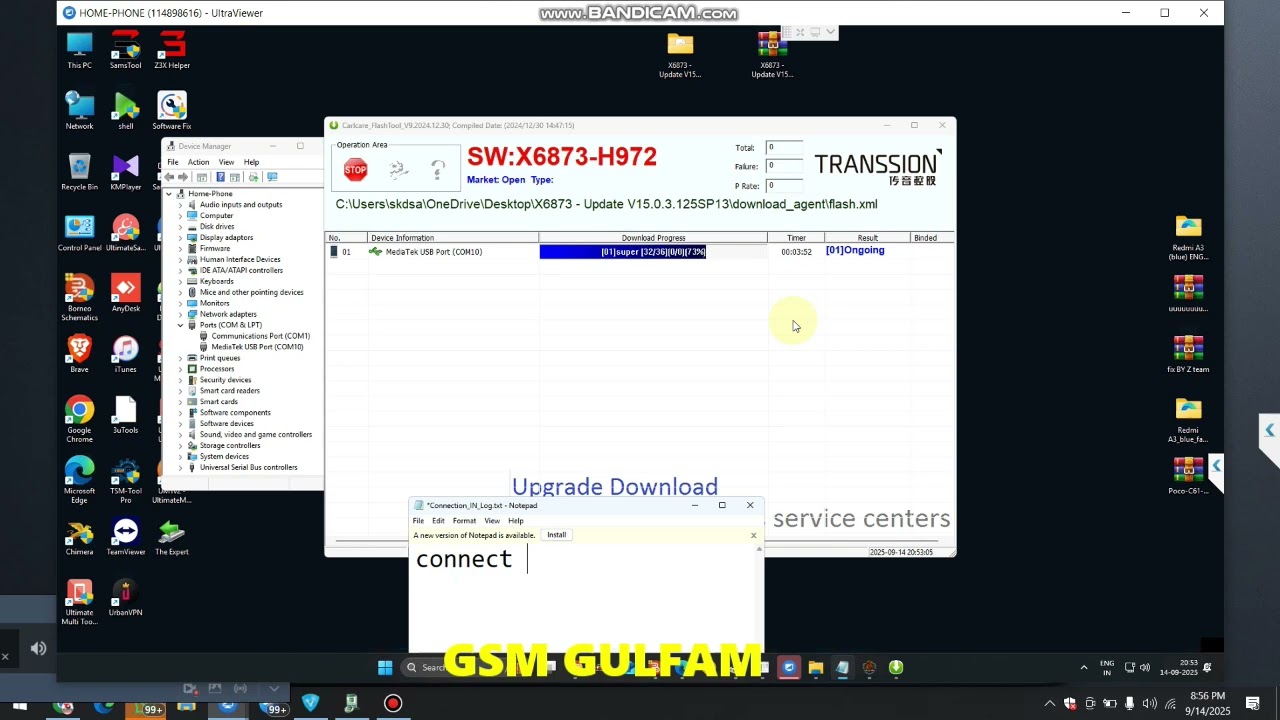Open the Z3X Helper desktop shortcut
The width and height of the screenshot is (1280, 720).
[172, 51]
